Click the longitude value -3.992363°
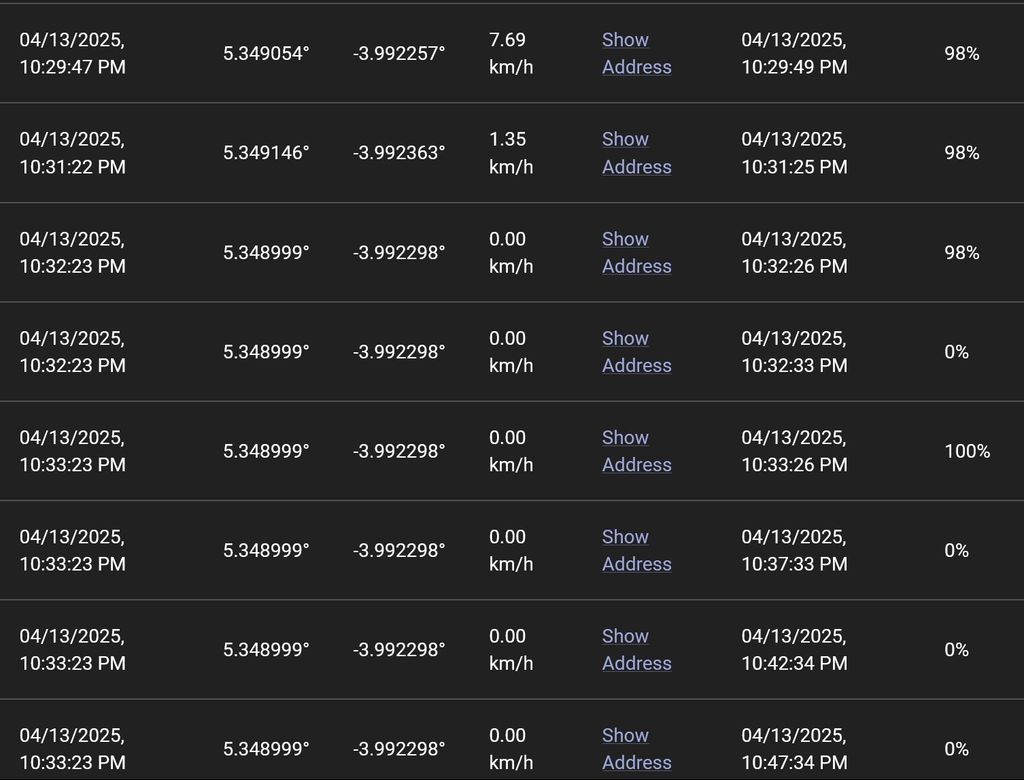The image size is (1024, 780). tap(399, 153)
